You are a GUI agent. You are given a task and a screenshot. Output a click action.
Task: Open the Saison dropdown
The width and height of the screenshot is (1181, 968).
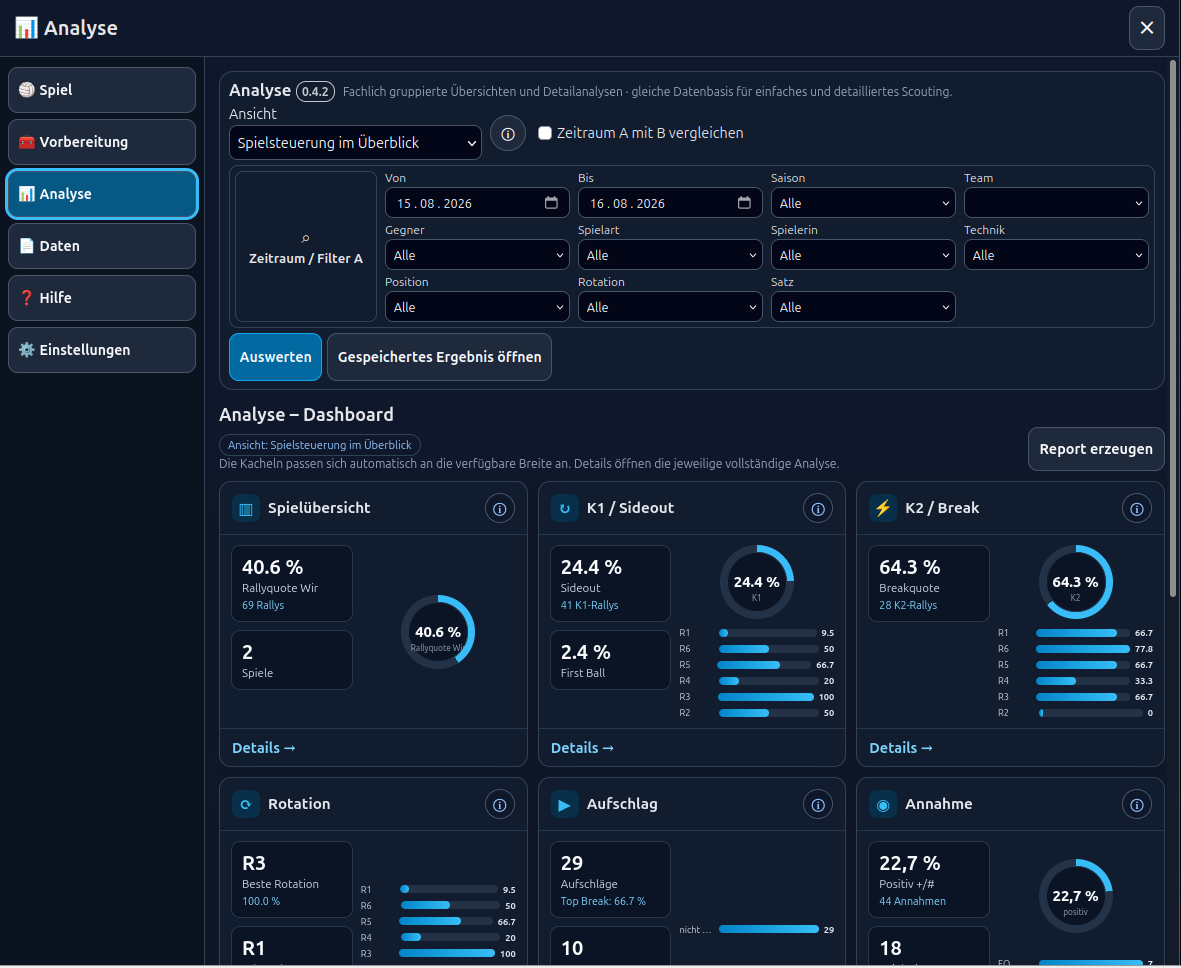[862, 203]
